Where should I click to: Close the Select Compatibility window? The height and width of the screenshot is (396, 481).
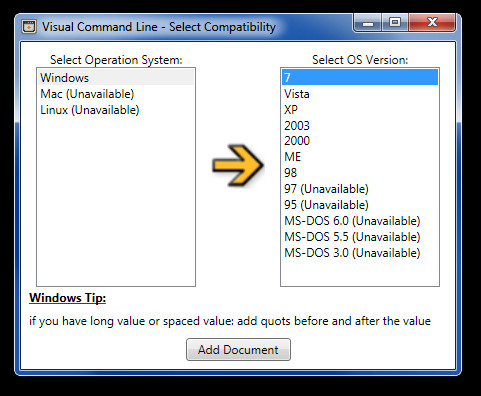pyautogui.click(x=432, y=23)
